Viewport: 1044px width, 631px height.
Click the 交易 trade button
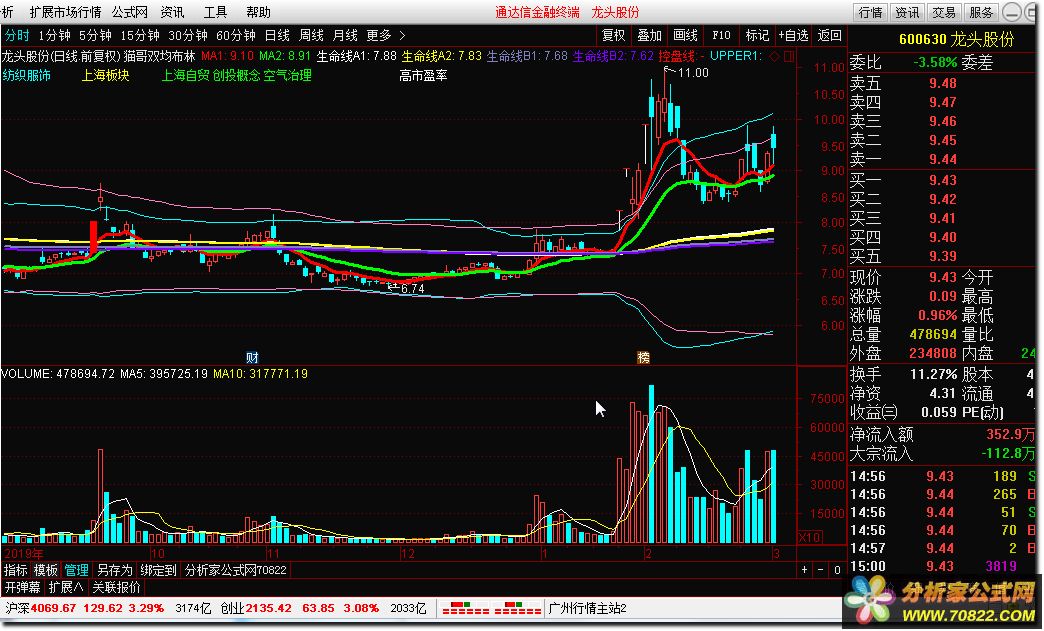943,12
